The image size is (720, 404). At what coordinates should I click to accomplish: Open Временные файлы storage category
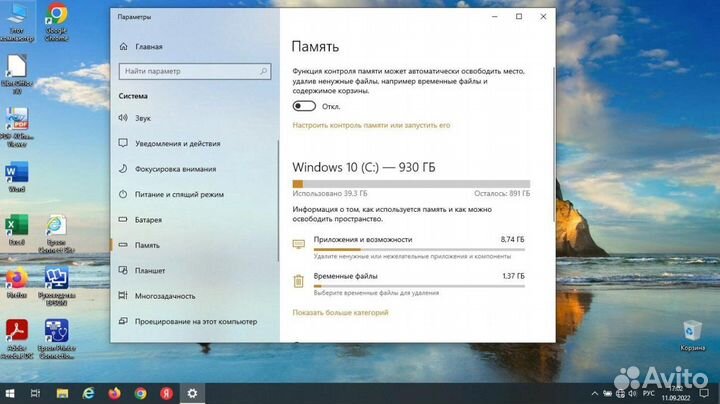click(x=409, y=284)
